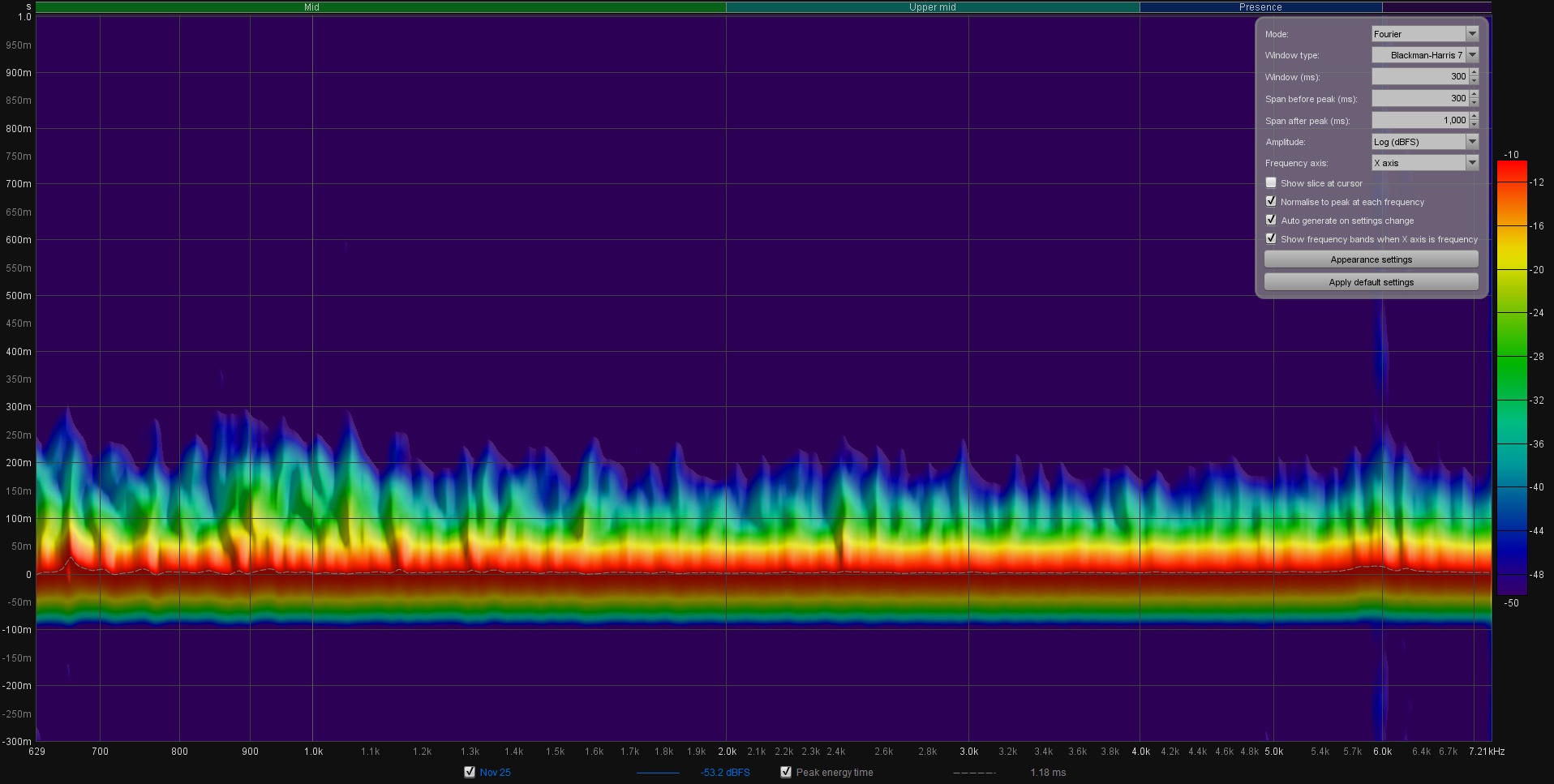Click the -50 label below colour scale

coord(1511,603)
